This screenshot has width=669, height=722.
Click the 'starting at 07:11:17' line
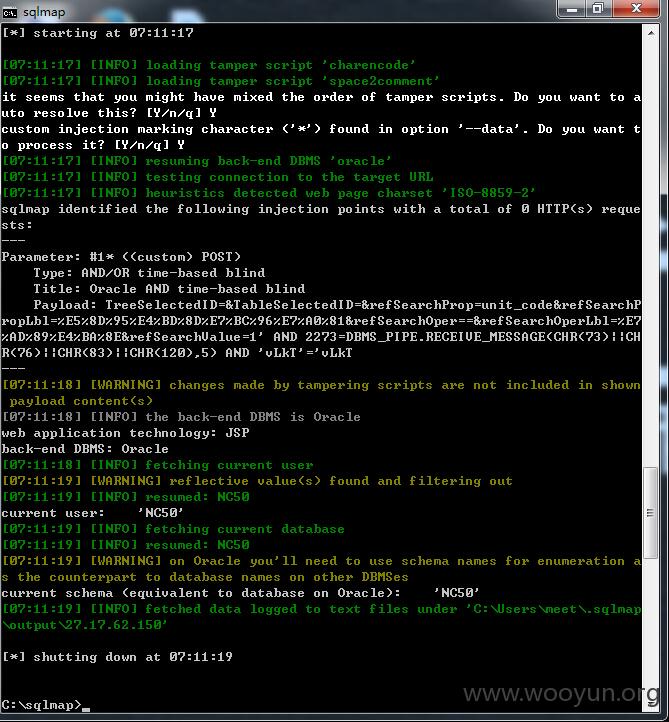[98, 33]
